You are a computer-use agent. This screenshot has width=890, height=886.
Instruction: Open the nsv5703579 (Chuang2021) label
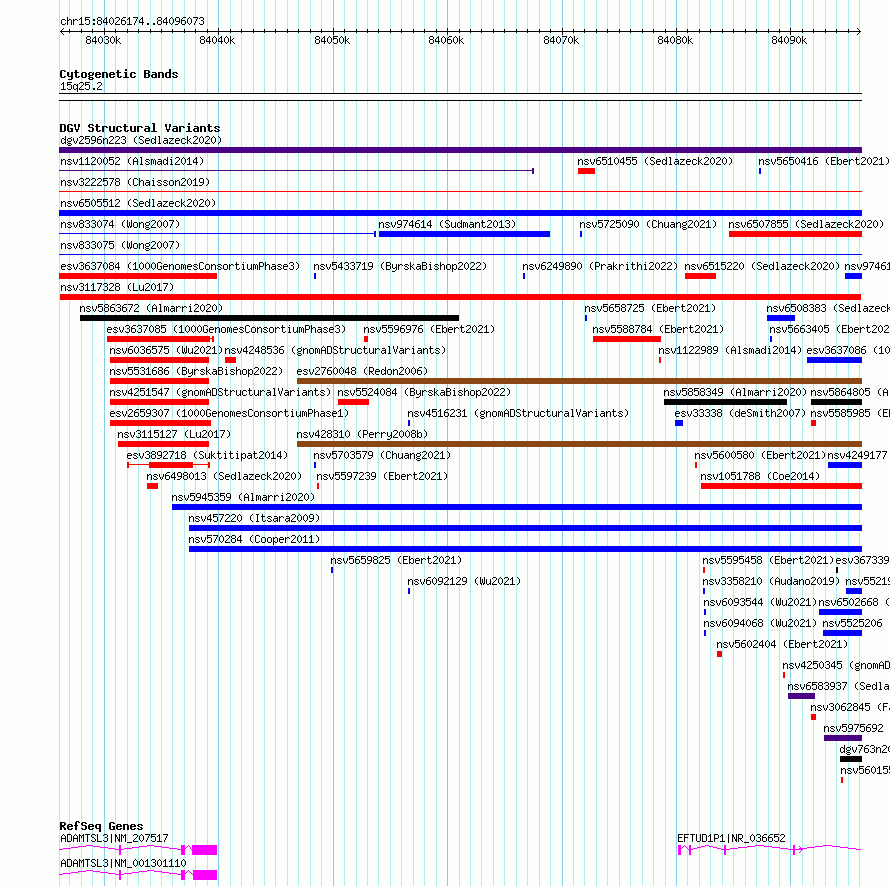click(382, 455)
